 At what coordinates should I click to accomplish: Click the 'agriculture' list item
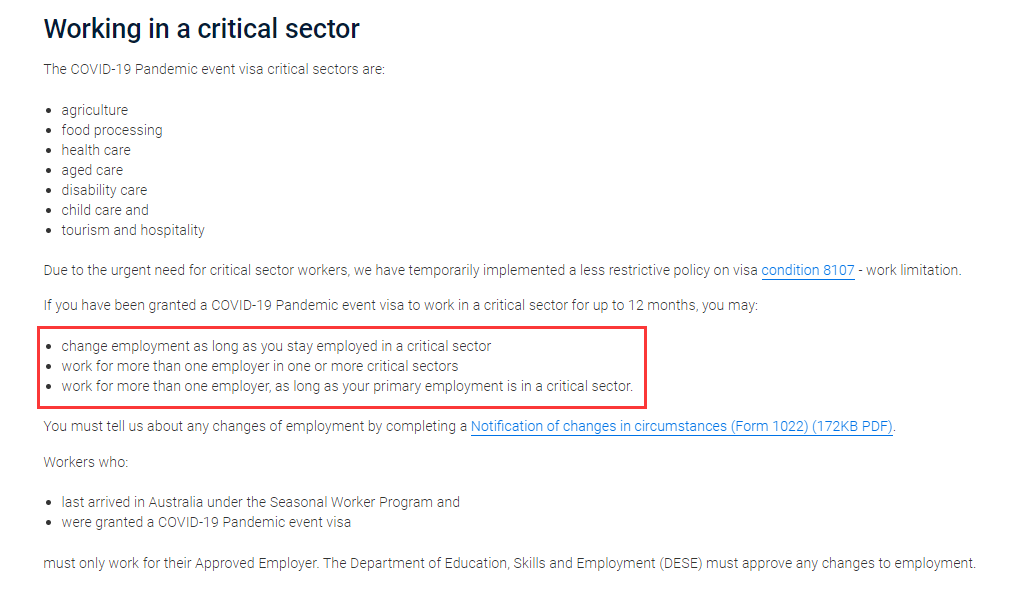(94, 110)
